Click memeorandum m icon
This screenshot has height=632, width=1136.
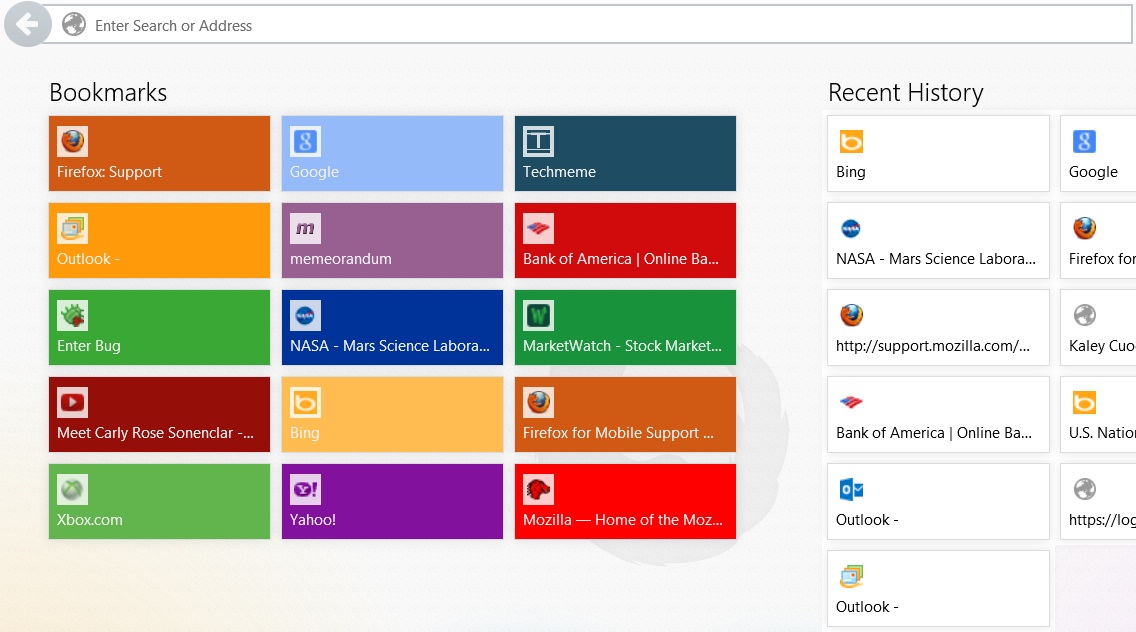coord(305,228)
